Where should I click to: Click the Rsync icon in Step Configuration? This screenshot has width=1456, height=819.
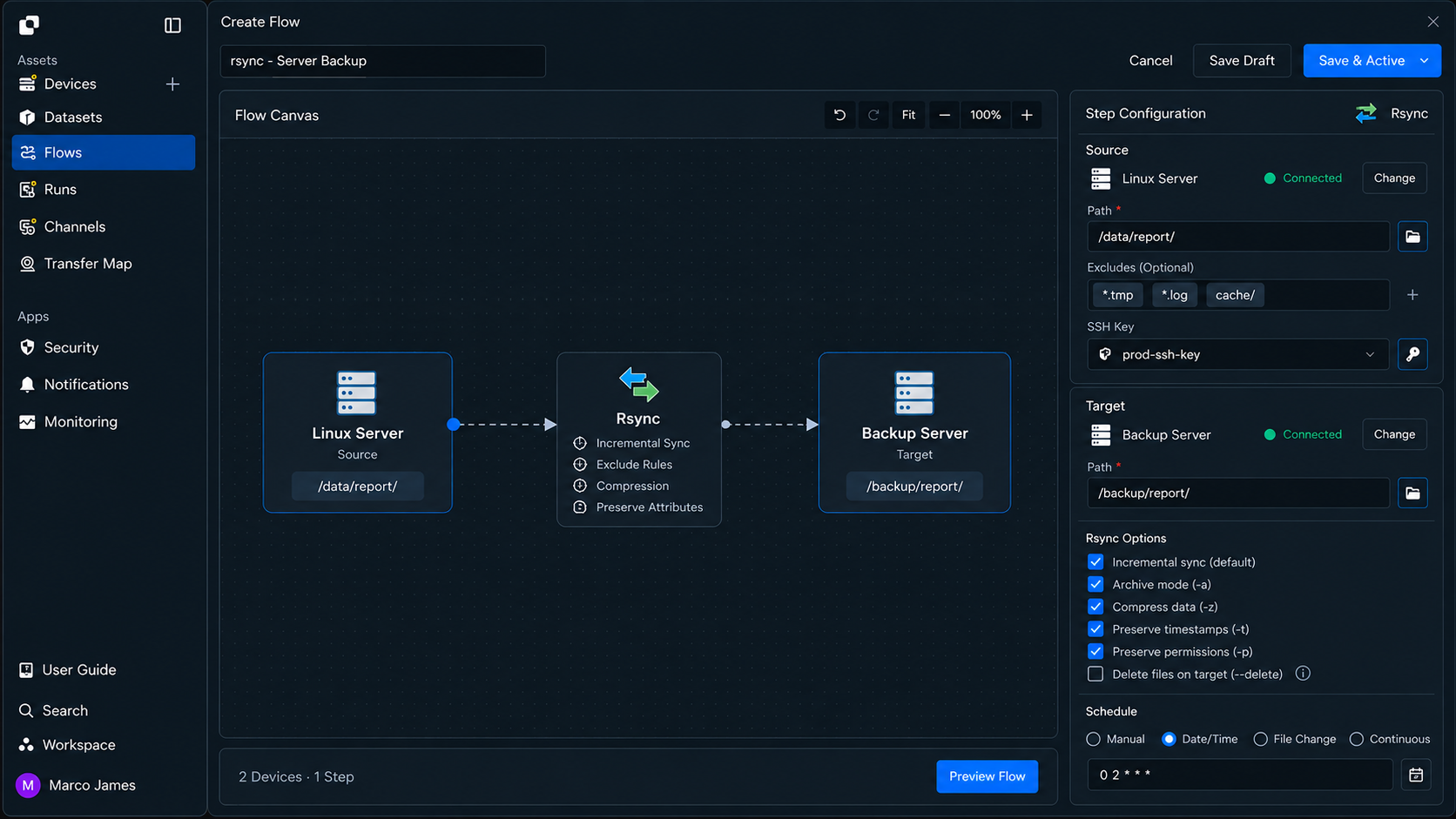pos(1366,113)
